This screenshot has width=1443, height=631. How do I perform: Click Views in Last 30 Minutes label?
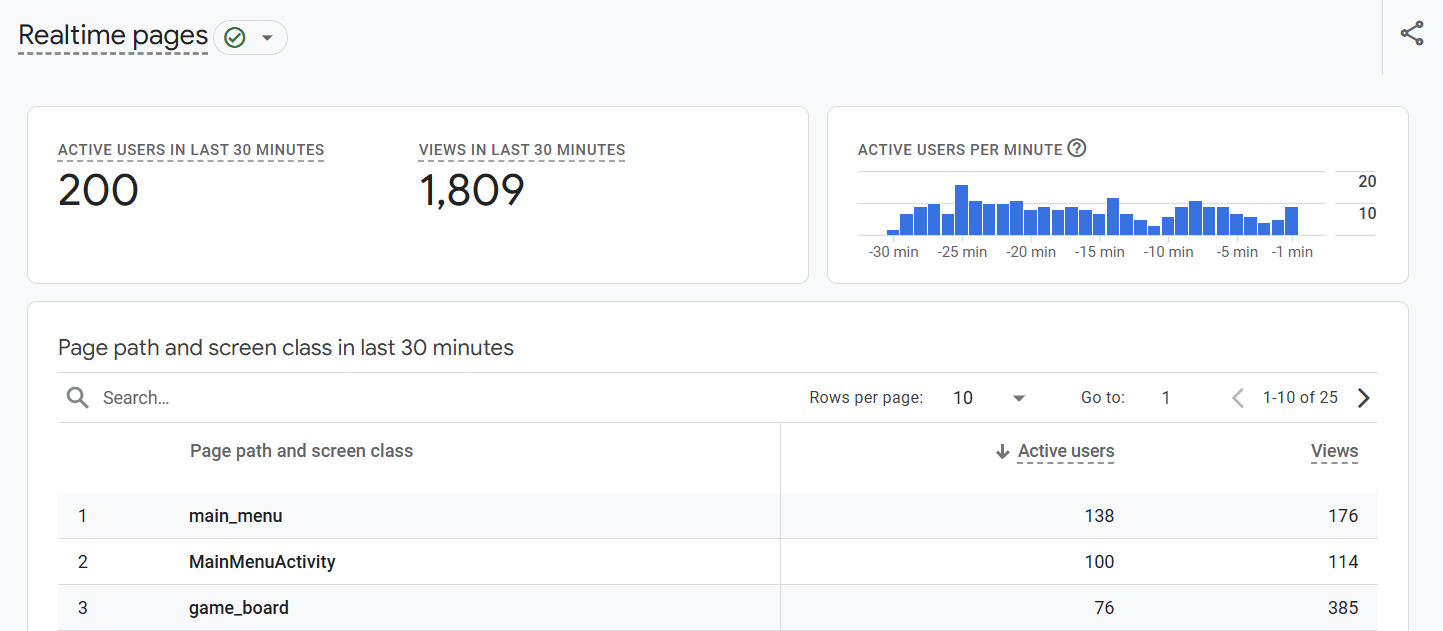[522, 151]
